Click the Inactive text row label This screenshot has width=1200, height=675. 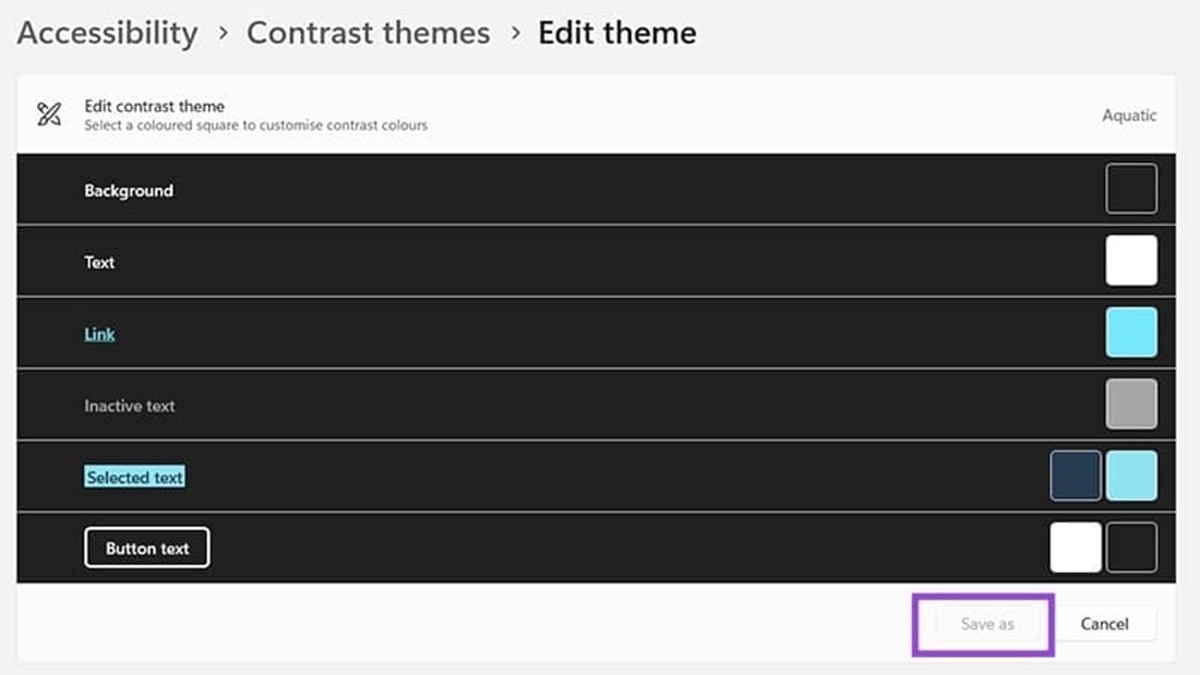point(129,406)
